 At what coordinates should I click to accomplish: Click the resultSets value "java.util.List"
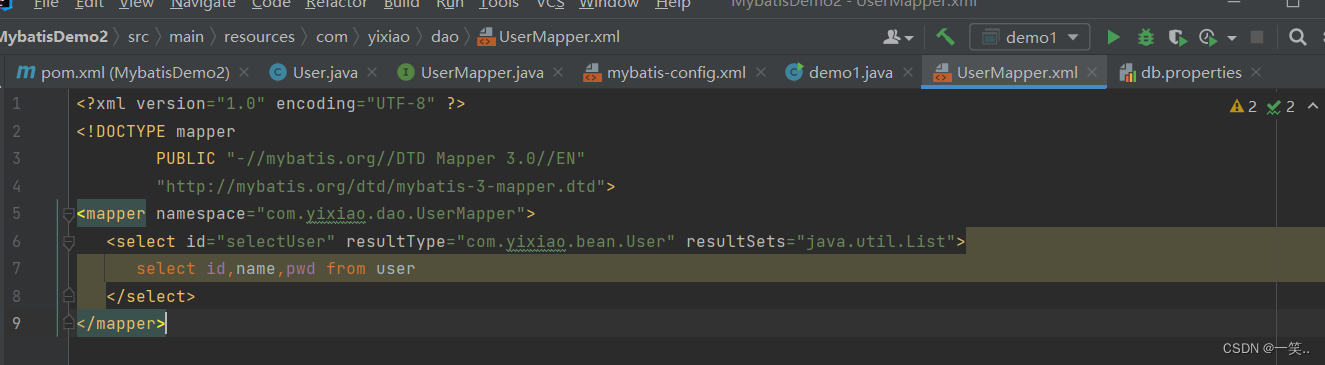click(877, 241)
